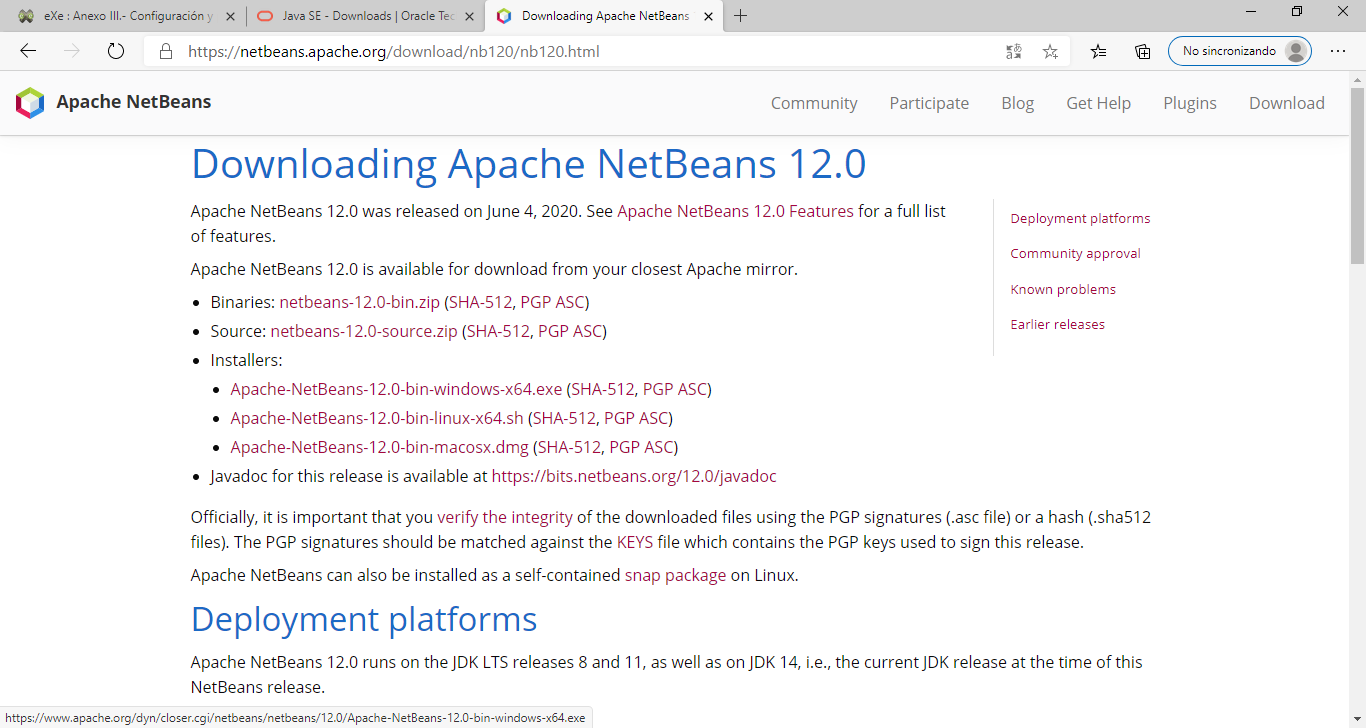
Task: Jump to Earlier releases in sidebar
Action: coord(1057,324)
